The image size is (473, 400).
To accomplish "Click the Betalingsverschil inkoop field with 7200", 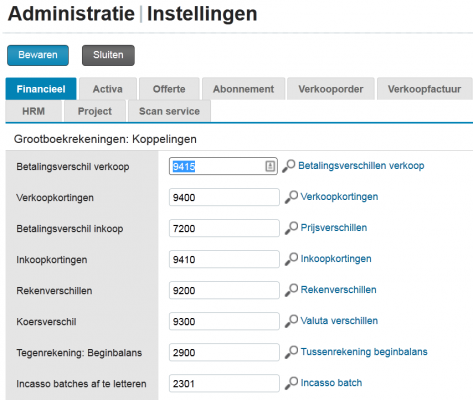I will pyautogui.click(x=224, y=228).
